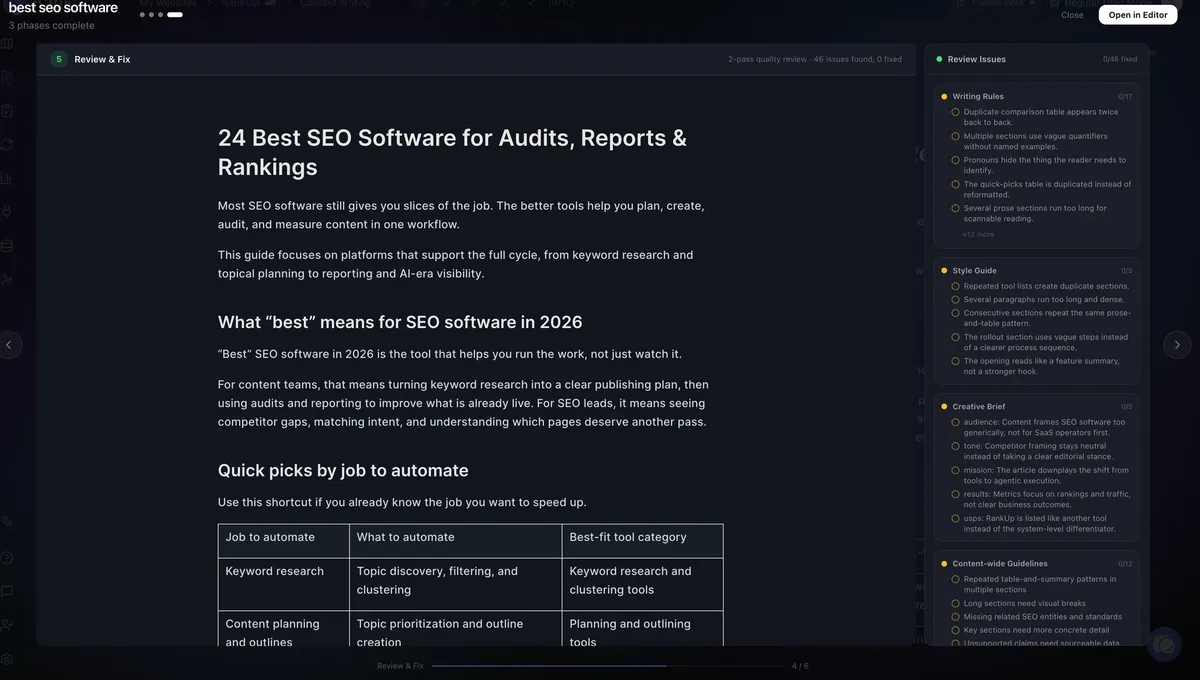Click the Review Issues panel title
The width and height of the screenshot is (1200, 680).
[977, 59]
